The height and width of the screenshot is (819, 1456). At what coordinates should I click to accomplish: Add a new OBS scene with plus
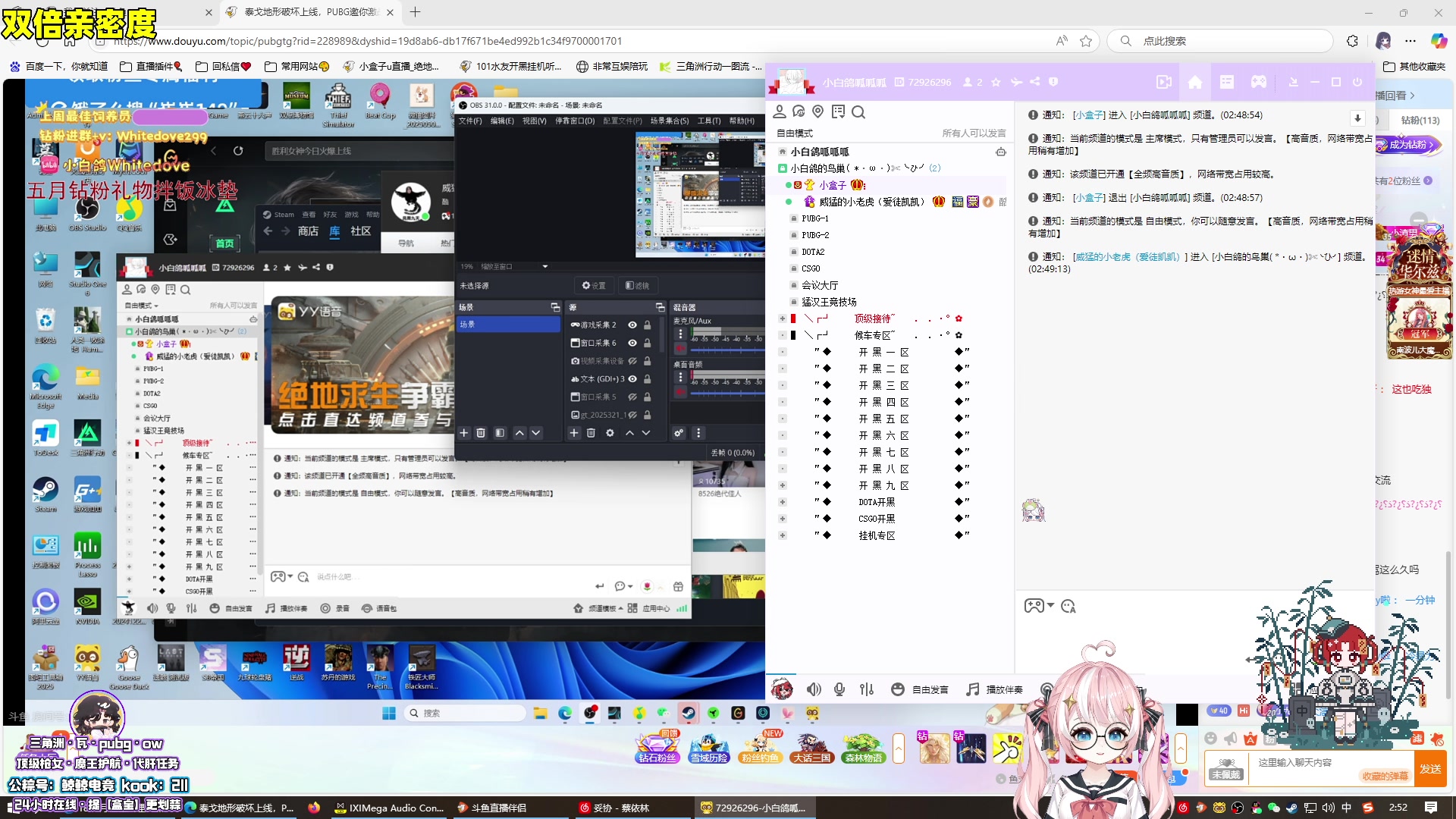pyautogui.click(x=464, y=433)
